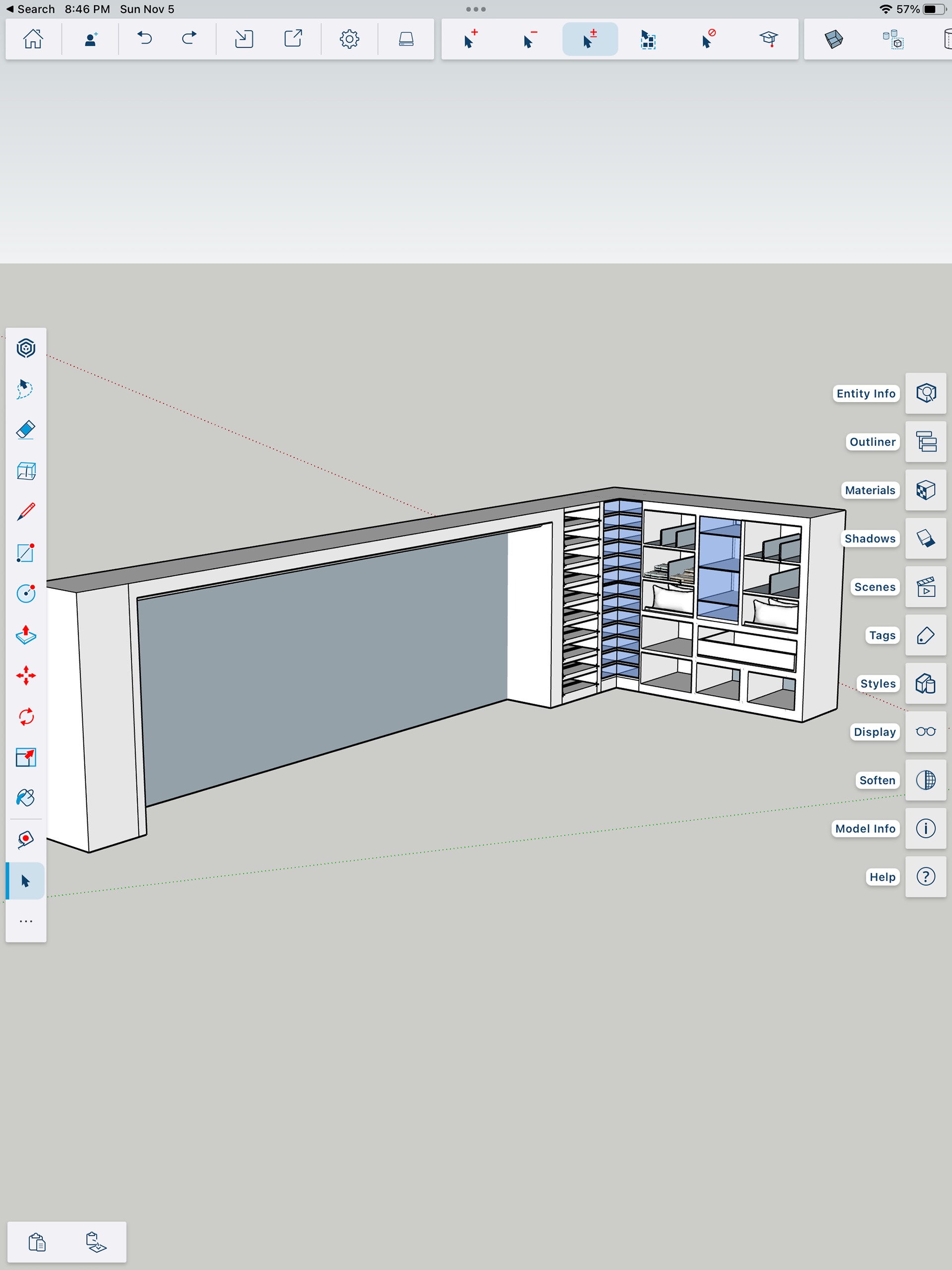Toggle add/subtract selection mode
Image resolution: width=952 pixels, height=1270 pixels.
pyautogui.click(x=590, y=39)
